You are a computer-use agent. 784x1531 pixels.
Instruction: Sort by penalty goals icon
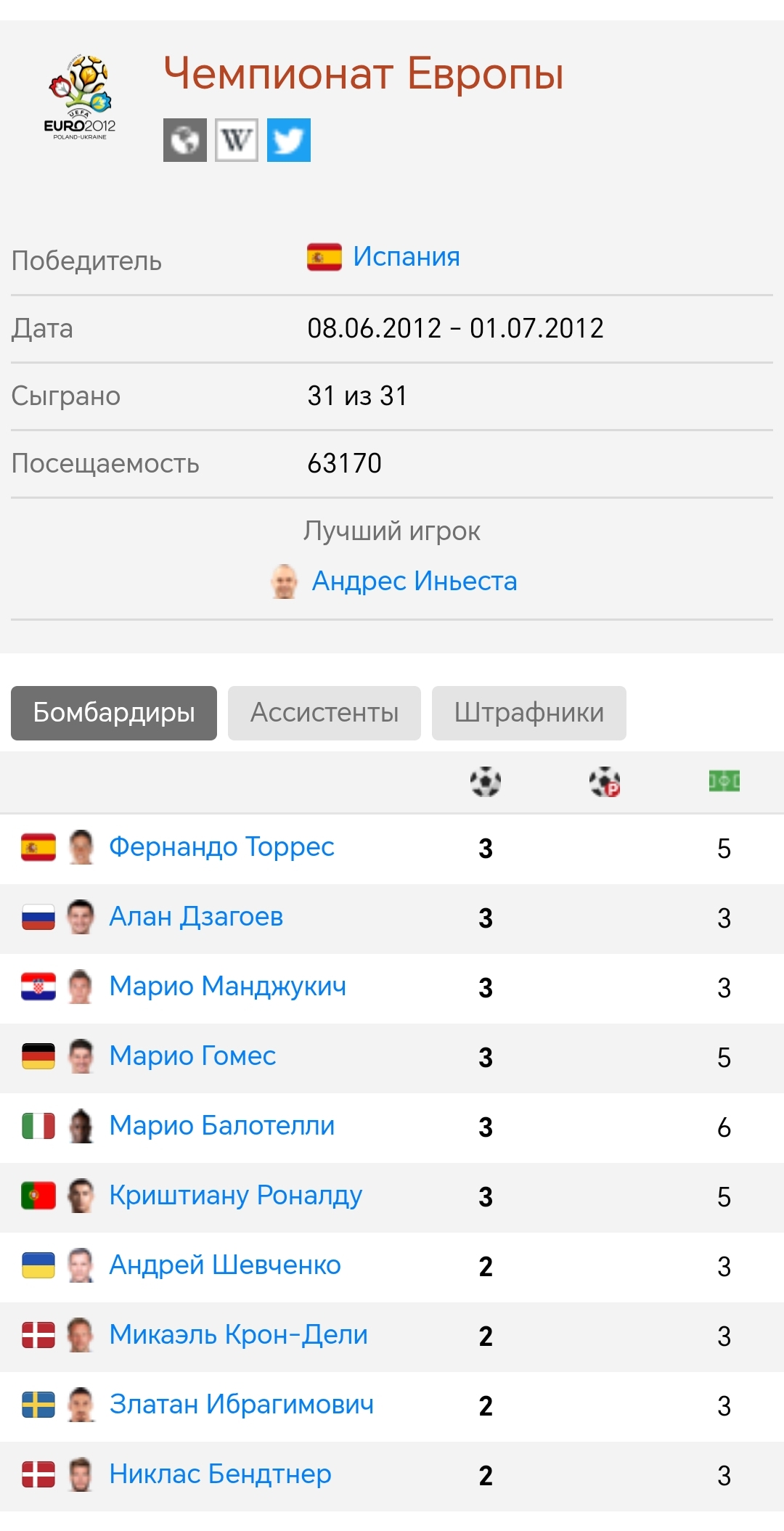click(x=605, y=782)
